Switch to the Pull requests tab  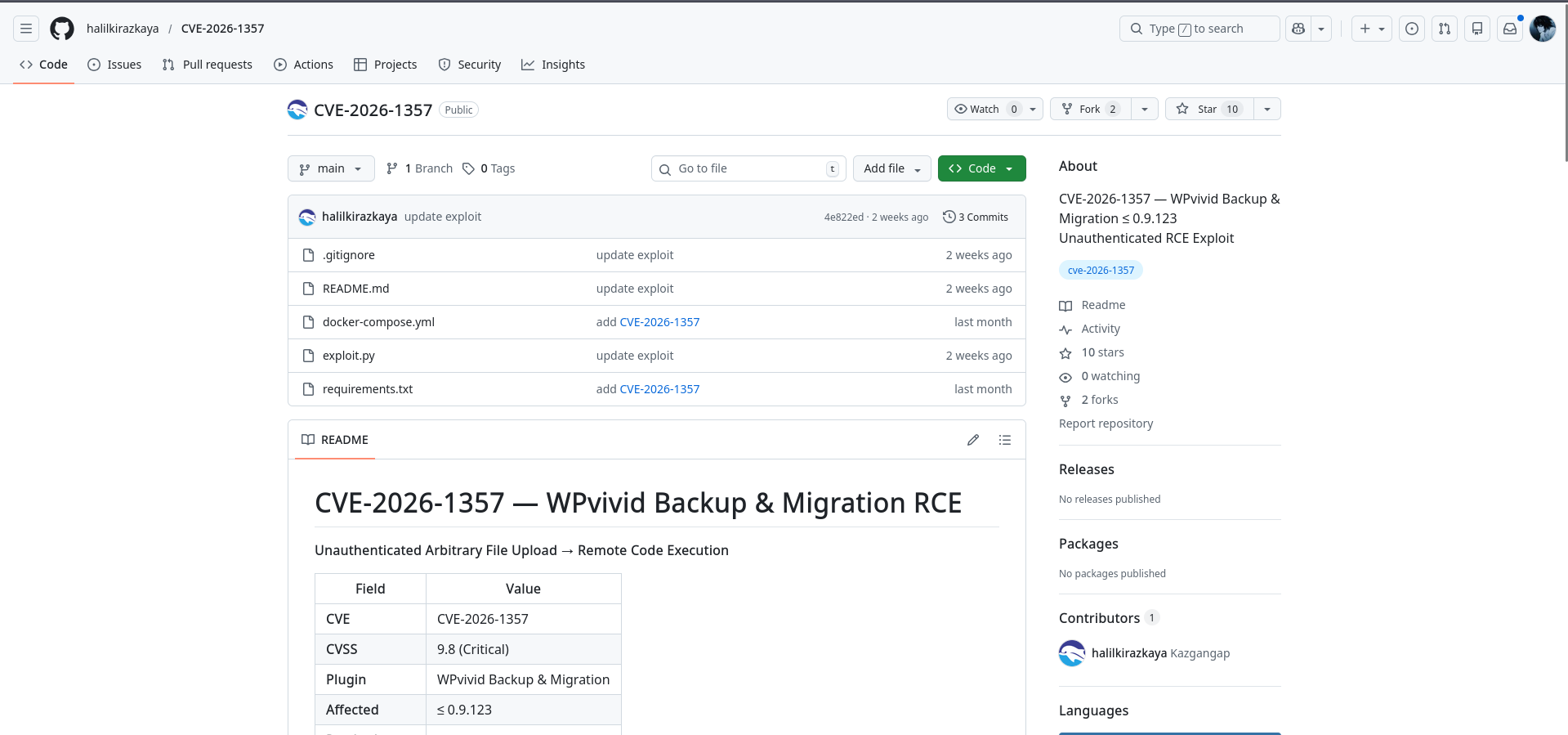coord(208,65)
